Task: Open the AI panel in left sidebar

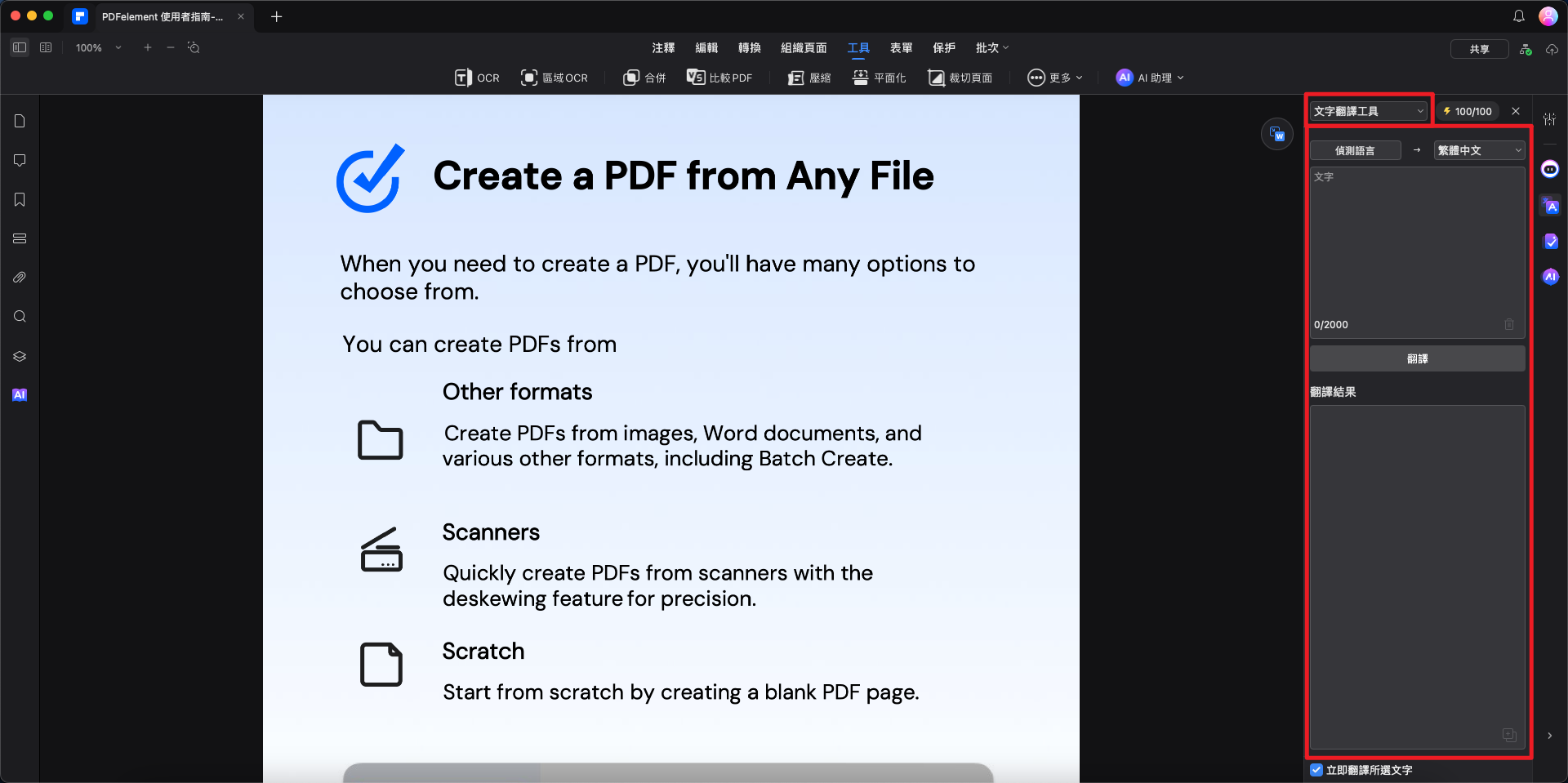Action: tap(20, 395)
